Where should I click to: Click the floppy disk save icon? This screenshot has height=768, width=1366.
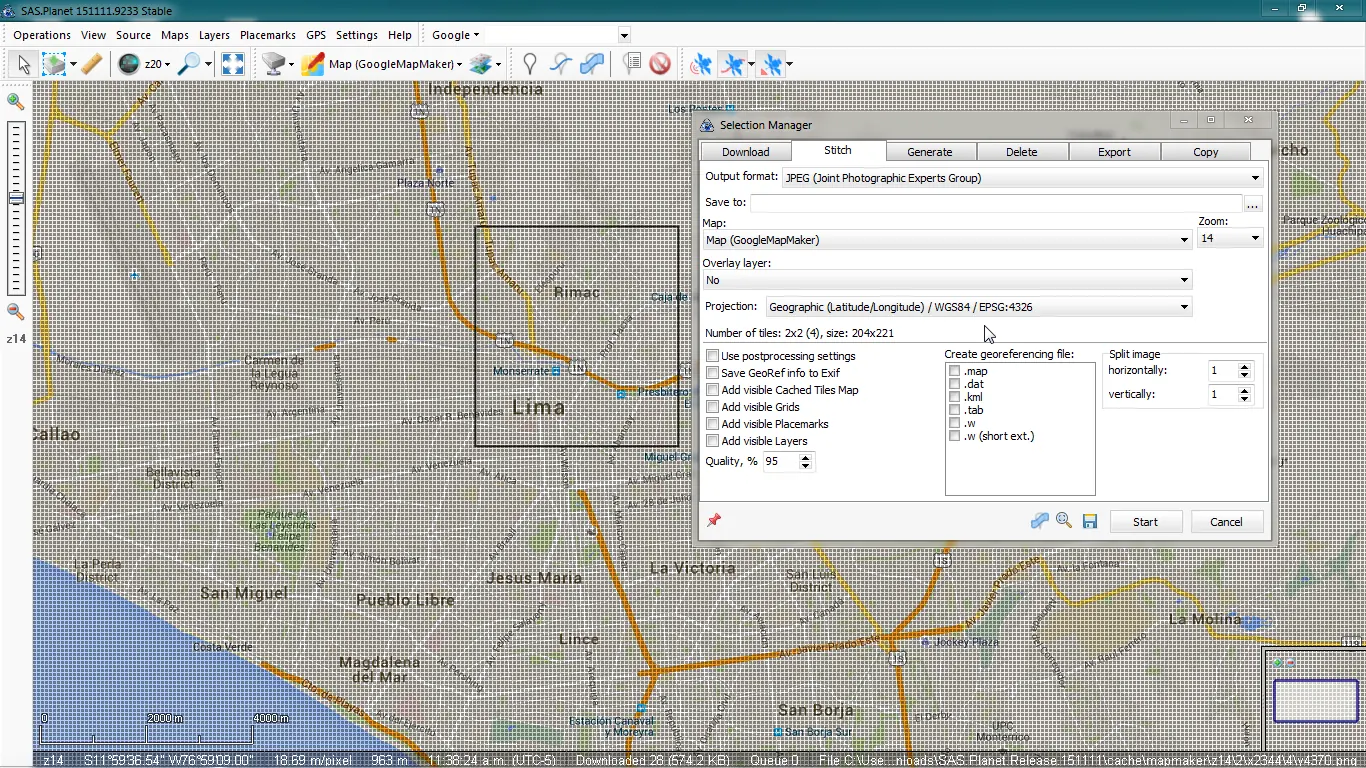point(1090,521)
